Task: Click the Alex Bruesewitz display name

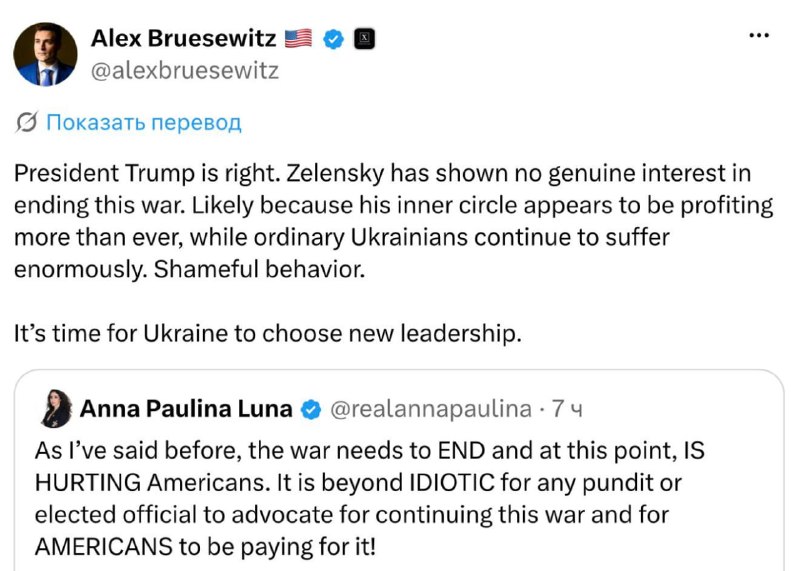Action: click(184, 38)
